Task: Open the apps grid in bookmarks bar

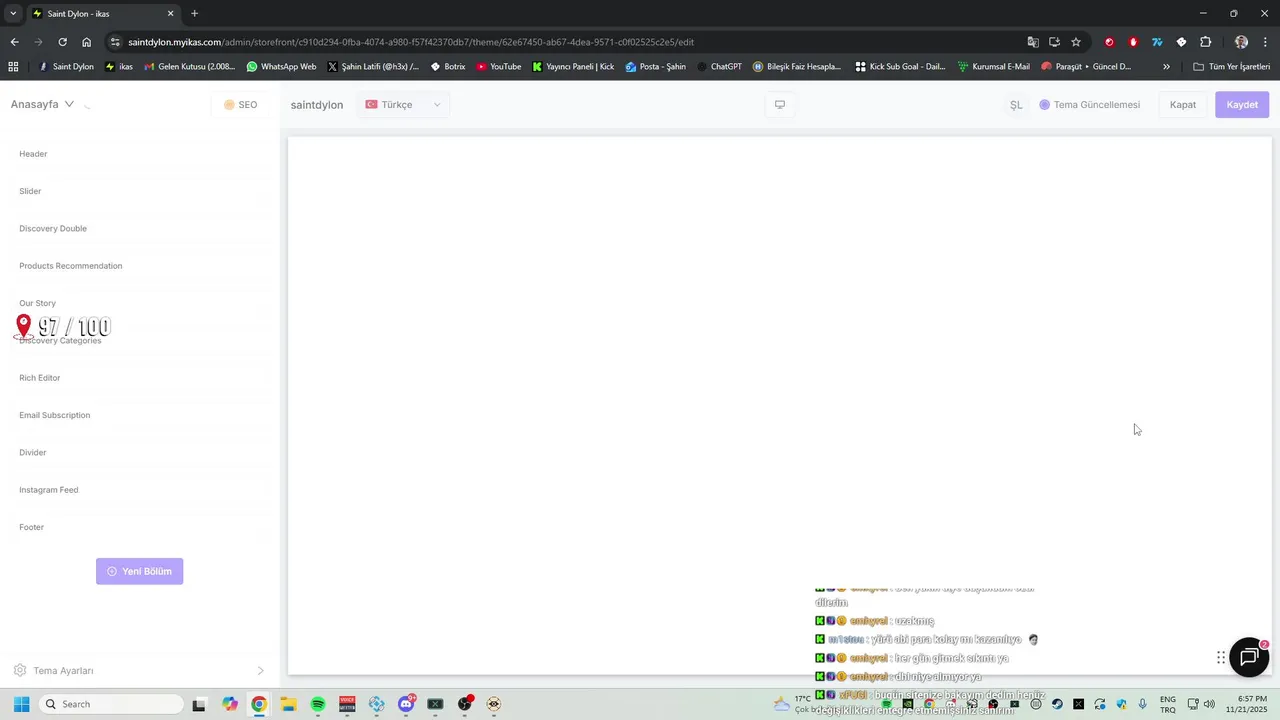Action: 13,67
